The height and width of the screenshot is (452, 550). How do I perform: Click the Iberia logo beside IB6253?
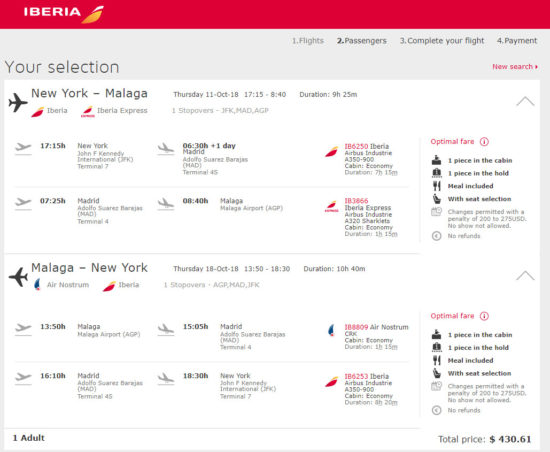[x=331, y=381]
